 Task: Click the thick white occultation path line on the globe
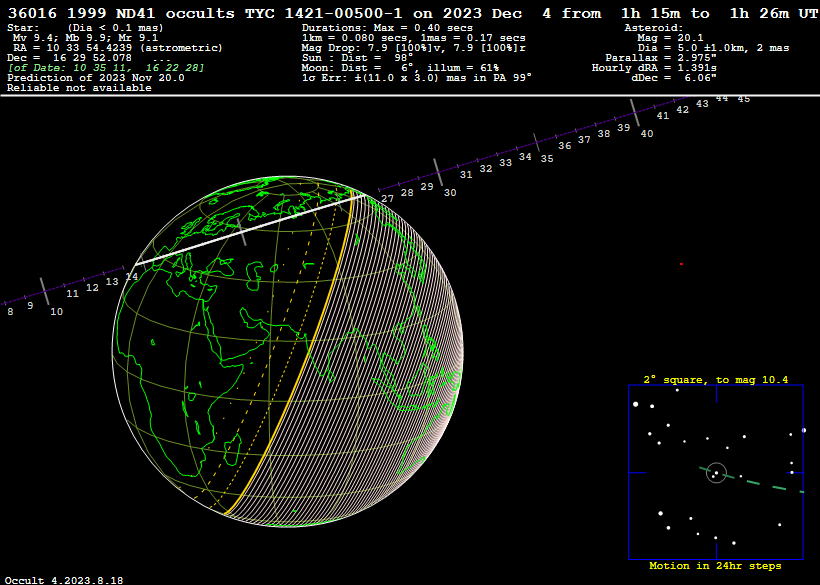[248, 230]
